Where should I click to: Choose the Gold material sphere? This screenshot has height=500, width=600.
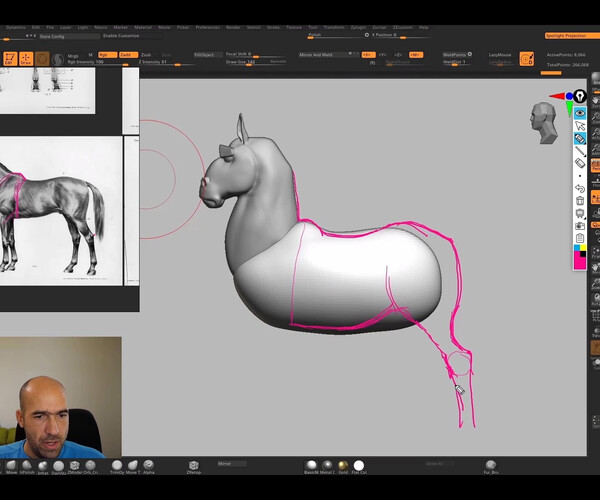(x=343, y=465)
